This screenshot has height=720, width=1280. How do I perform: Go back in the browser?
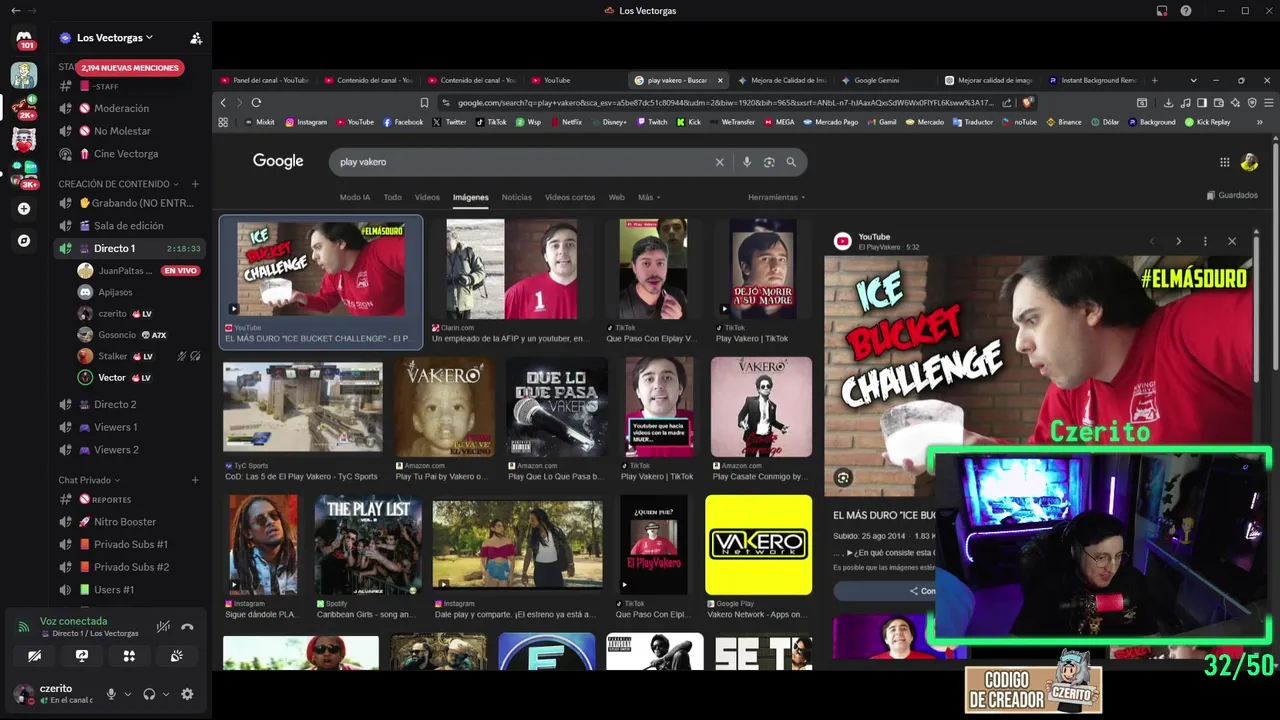tap(223, 102)
